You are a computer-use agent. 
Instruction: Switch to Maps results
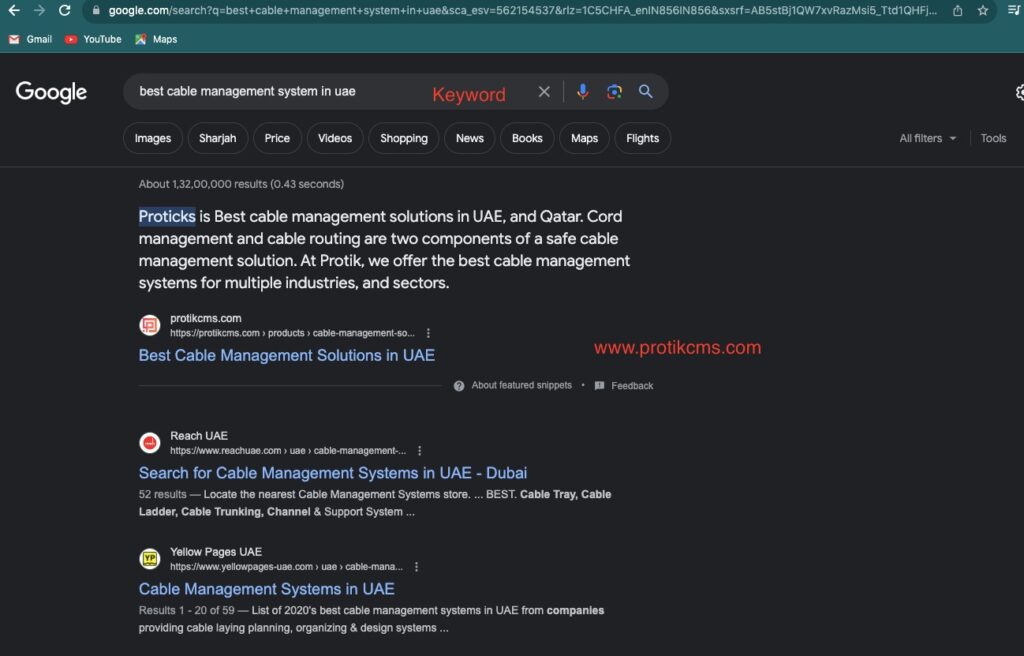tap(584, 139)
